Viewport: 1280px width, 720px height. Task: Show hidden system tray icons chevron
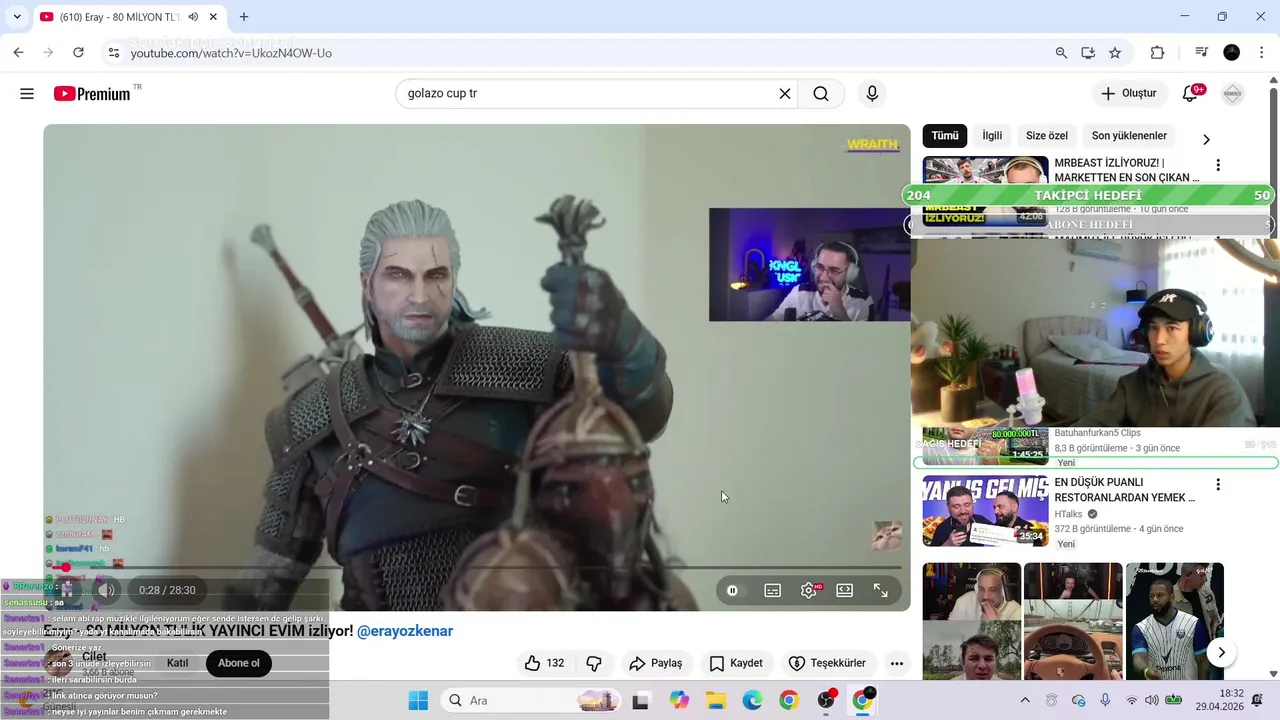pos(1025,700)
